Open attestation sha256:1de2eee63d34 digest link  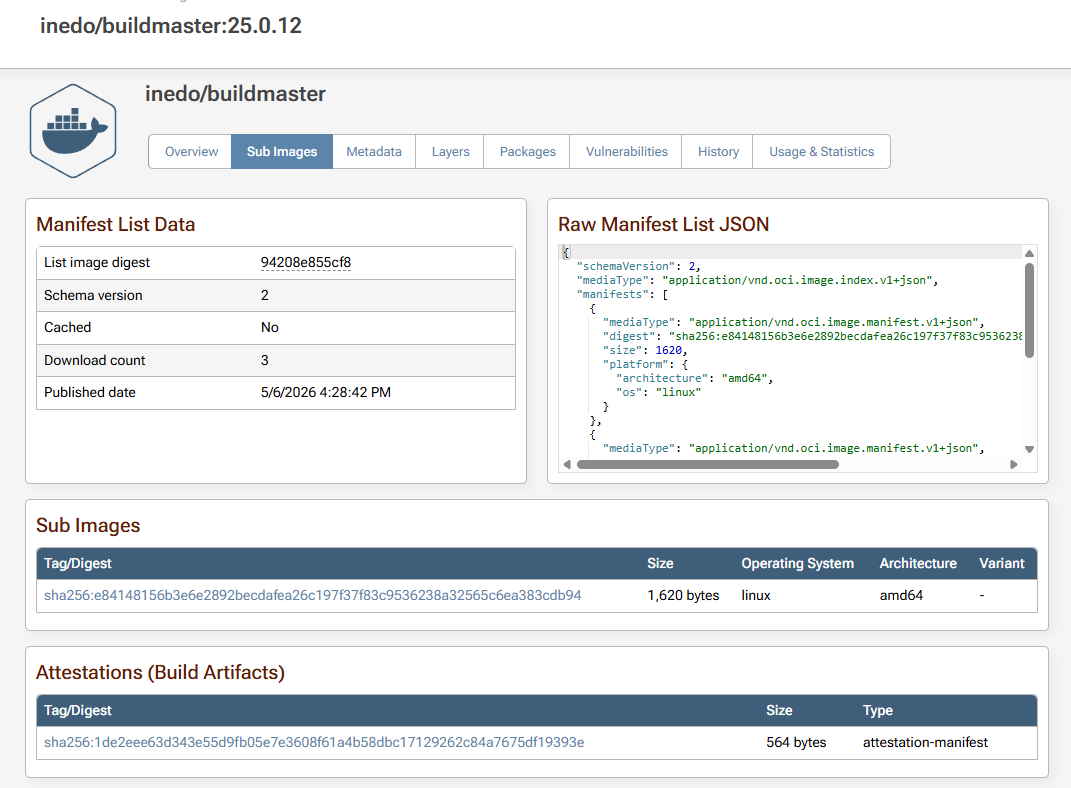tap(314, 742)
